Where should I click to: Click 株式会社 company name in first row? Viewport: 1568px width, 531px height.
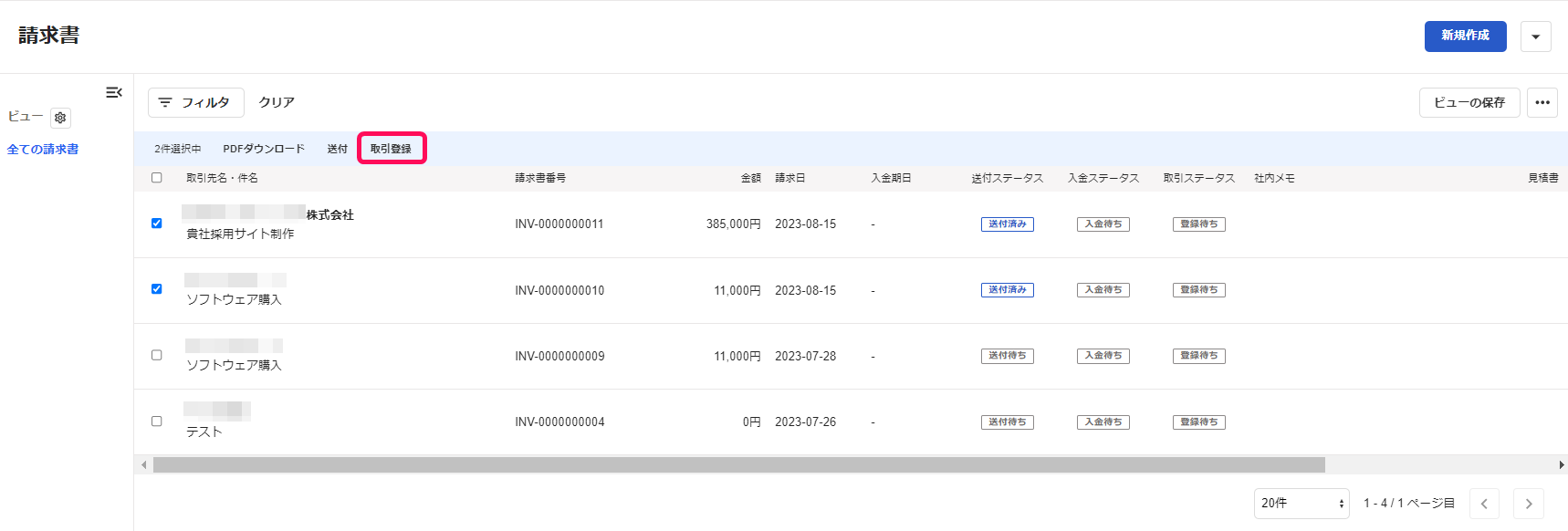pos(330,215)
